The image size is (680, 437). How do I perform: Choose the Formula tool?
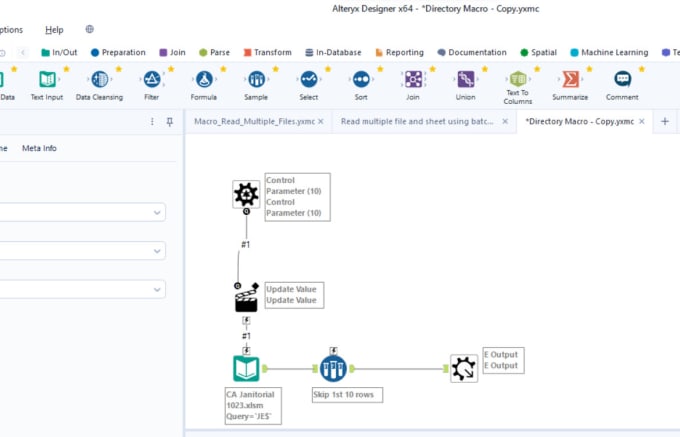(204, 80)
